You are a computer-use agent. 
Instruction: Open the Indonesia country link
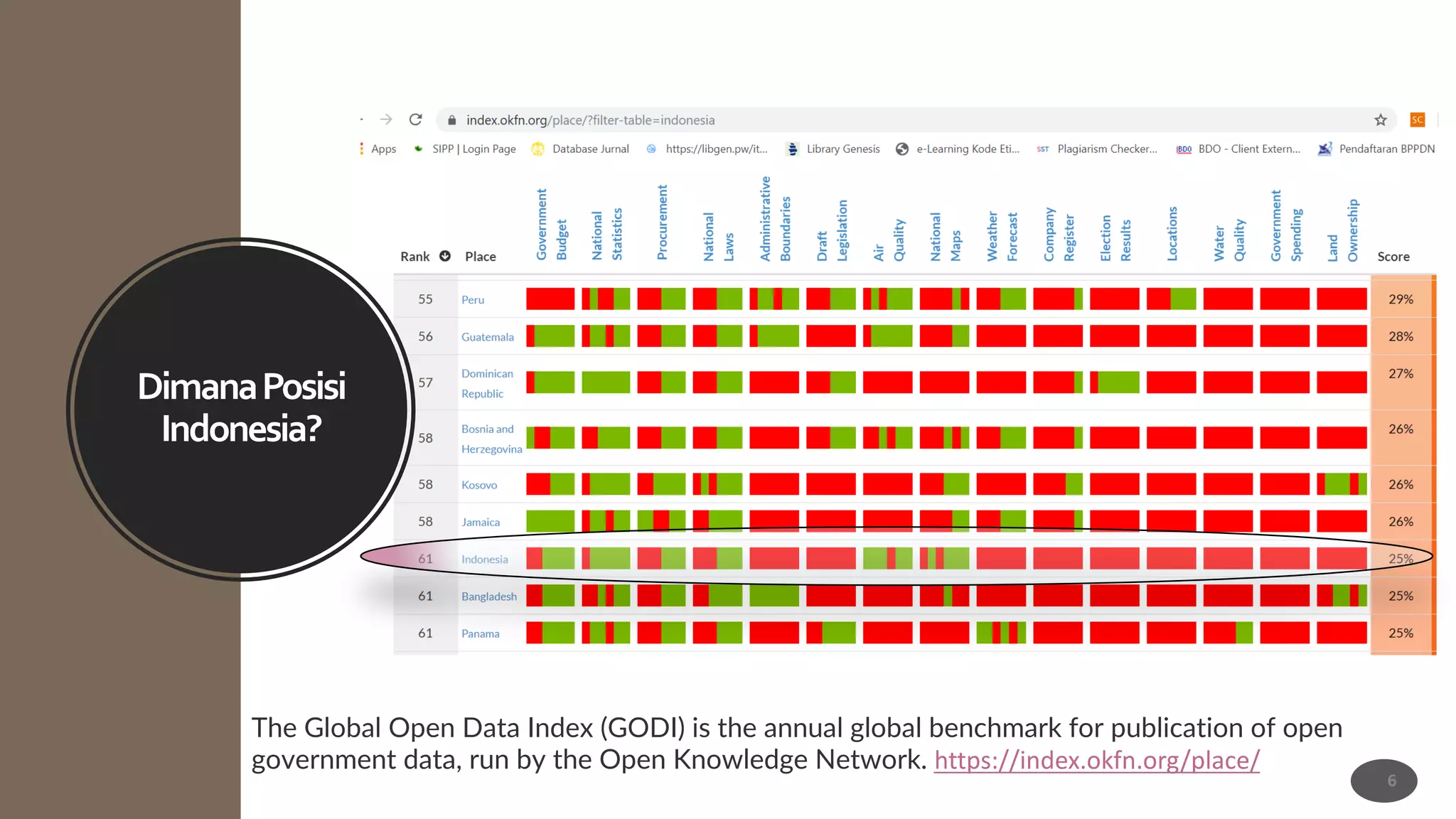(x=485, y=560)
